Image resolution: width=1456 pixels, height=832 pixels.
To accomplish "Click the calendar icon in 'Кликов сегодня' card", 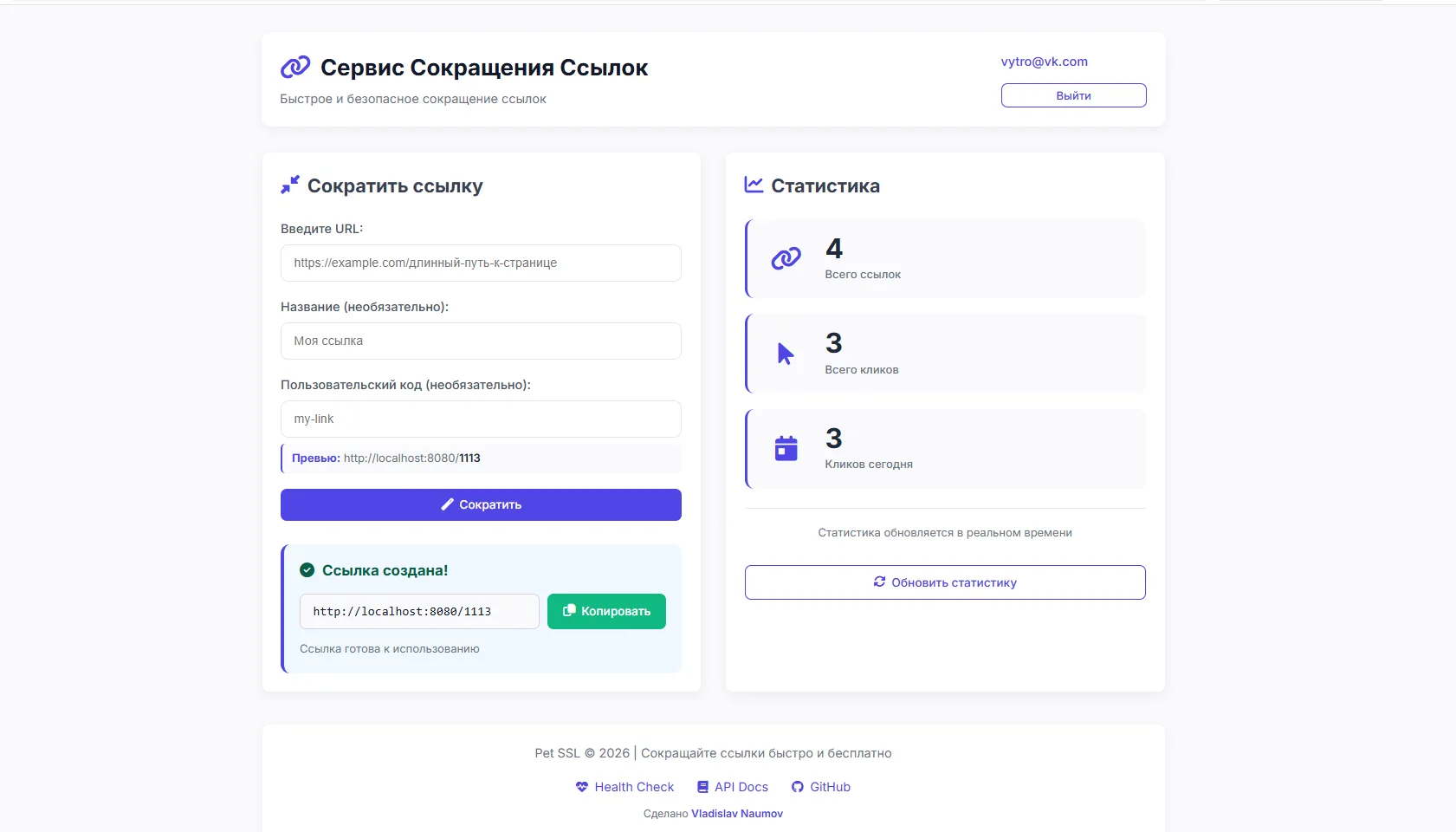I will [x=786, y=448].
